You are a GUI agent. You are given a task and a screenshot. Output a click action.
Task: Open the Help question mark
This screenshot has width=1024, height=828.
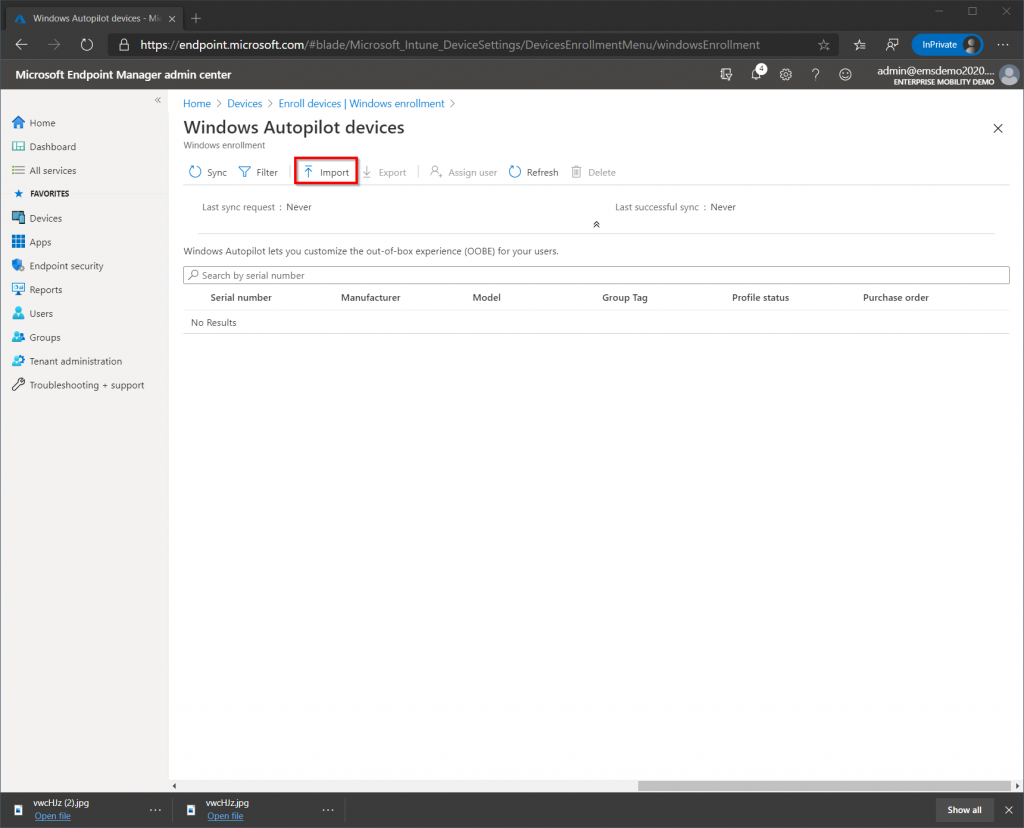(x=816, y=74)
